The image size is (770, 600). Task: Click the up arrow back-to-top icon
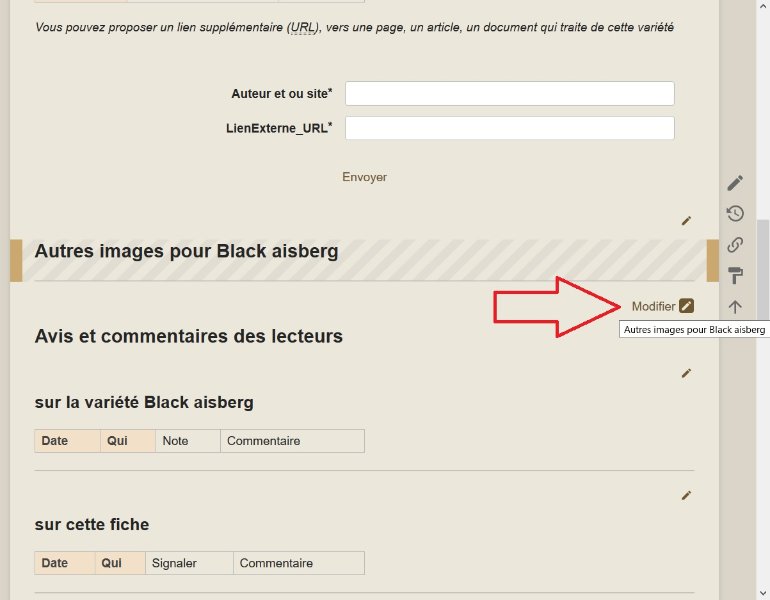click(735, 307)
